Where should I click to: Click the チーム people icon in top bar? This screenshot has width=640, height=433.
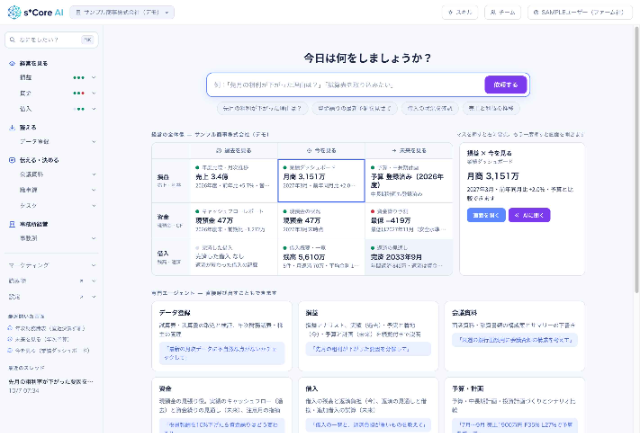pos(493,12)
